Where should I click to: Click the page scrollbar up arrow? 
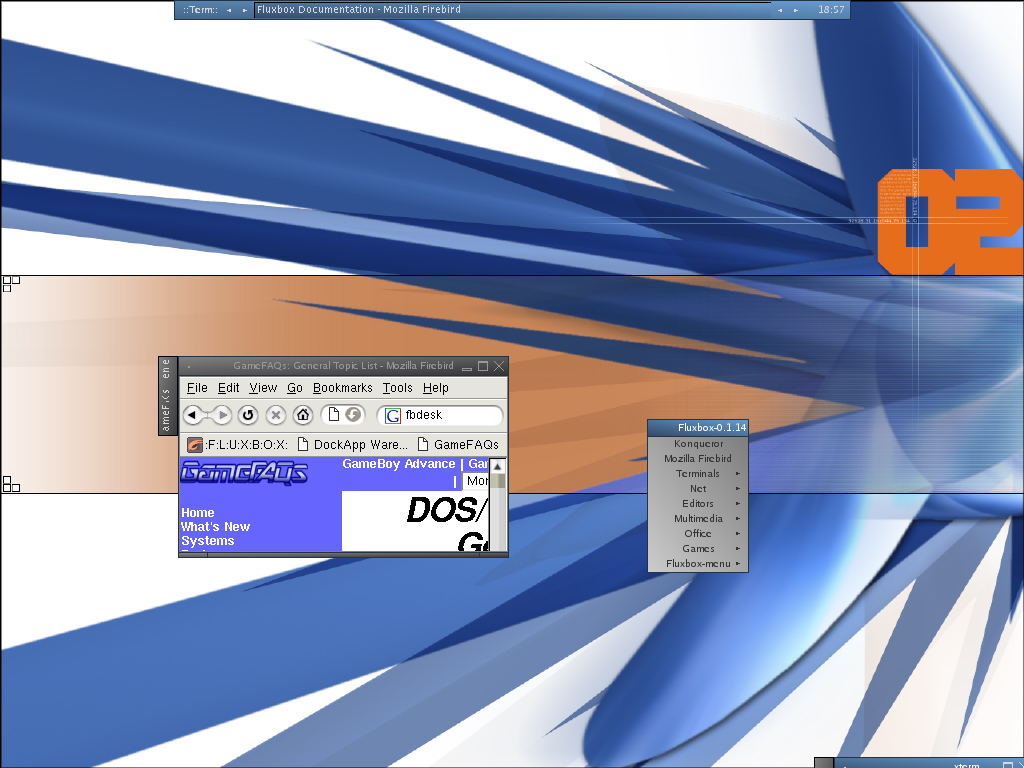pyautogui.click(x=498, y=466)
